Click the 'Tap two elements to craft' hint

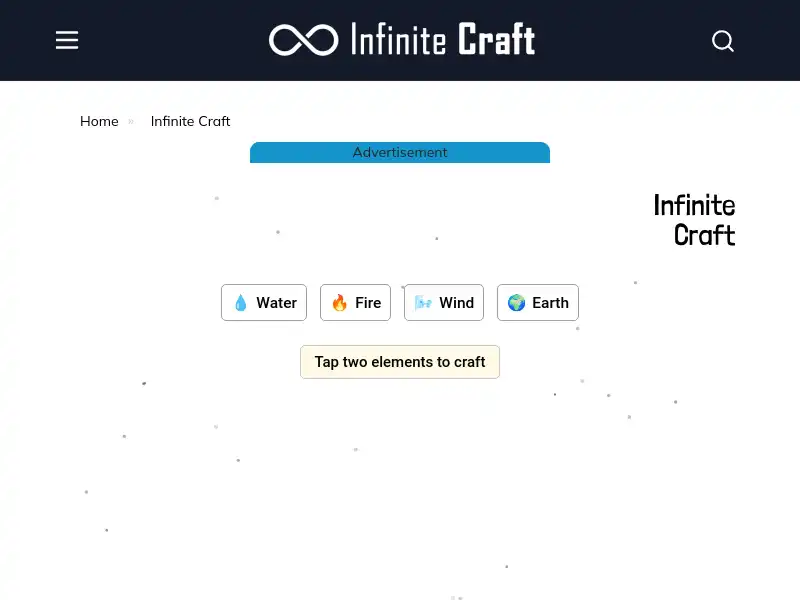pyautogui.click(x=400, y=362)
